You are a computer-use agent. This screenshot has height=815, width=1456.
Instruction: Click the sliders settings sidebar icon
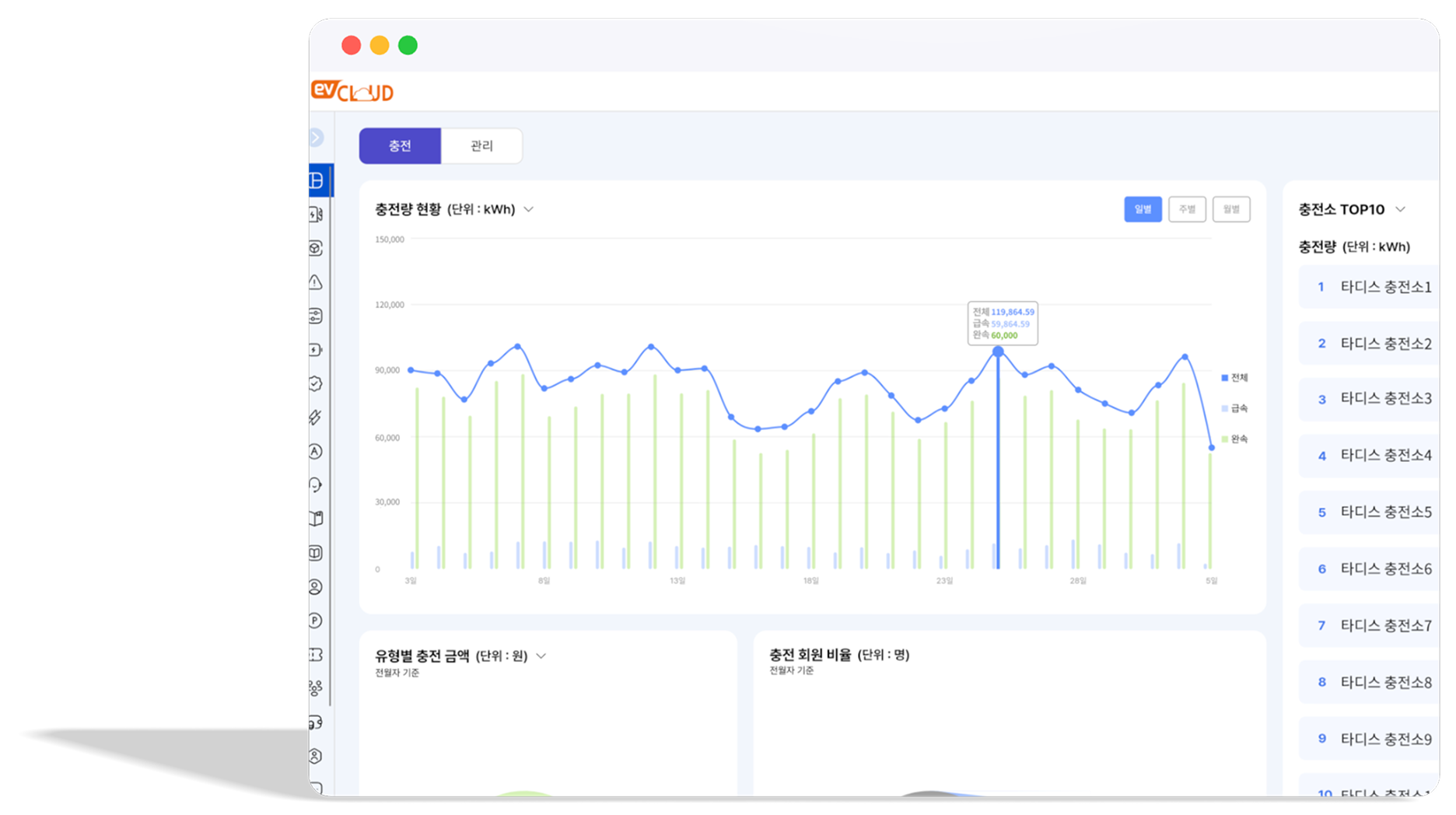316,316
